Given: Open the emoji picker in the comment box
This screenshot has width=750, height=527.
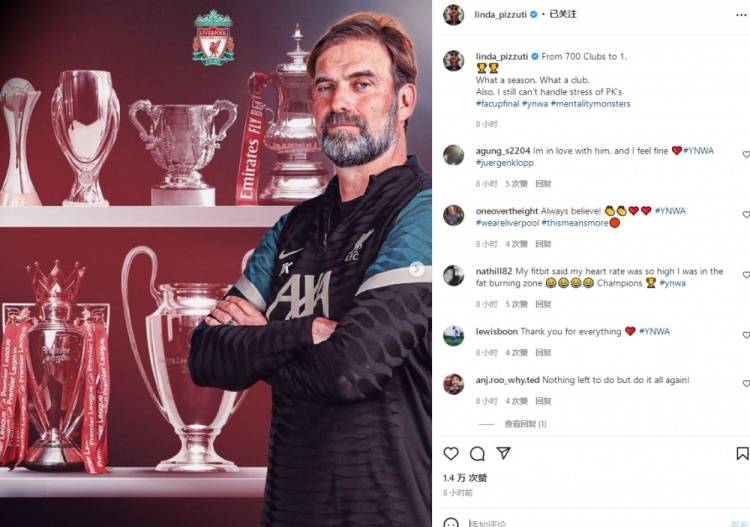Looking at the screenshot, I should tap(451, 522).
